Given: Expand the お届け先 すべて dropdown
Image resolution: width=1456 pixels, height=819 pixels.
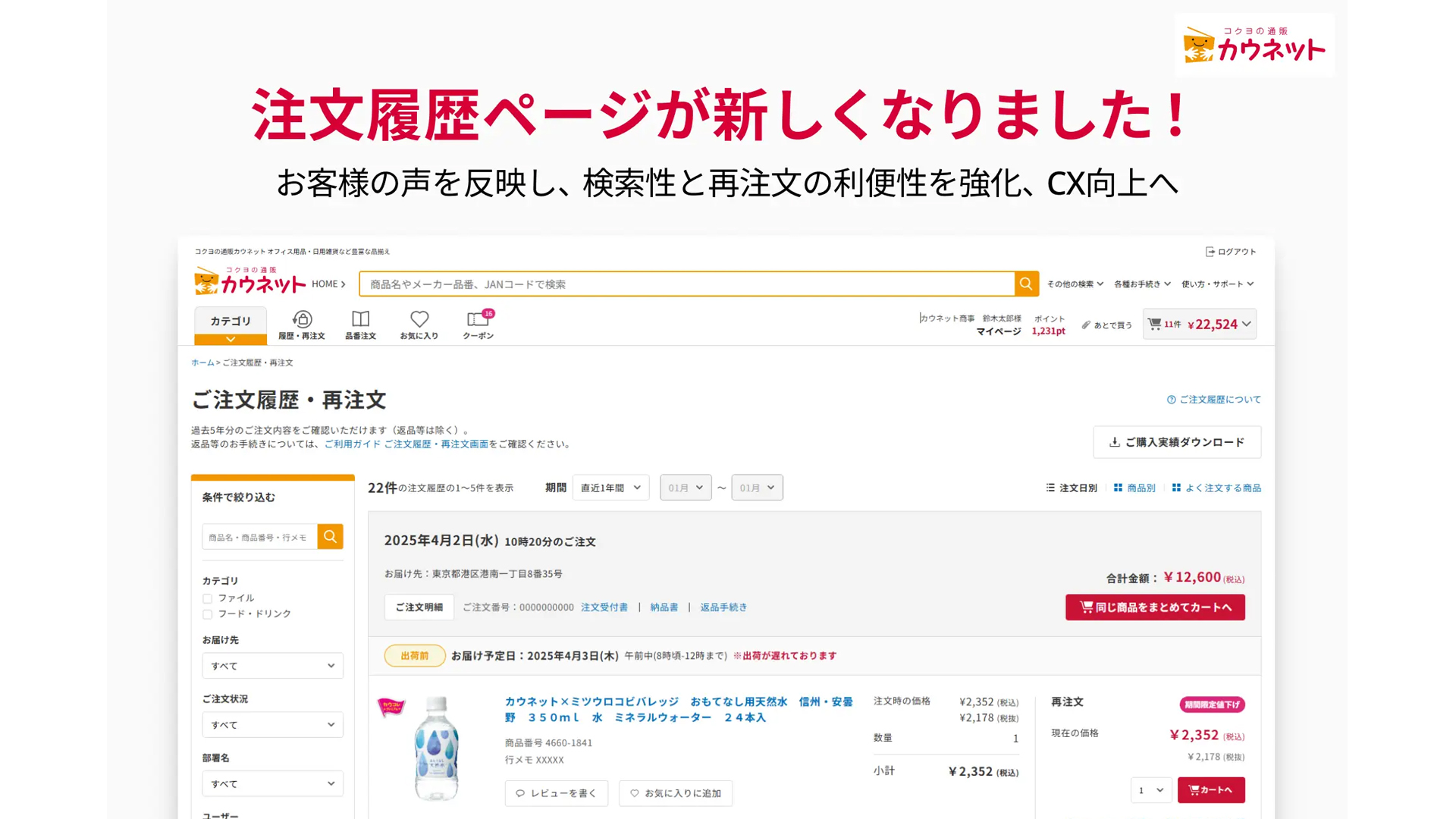Looking at the screenshot, I should pyautogui.click(x=272, y=666).
